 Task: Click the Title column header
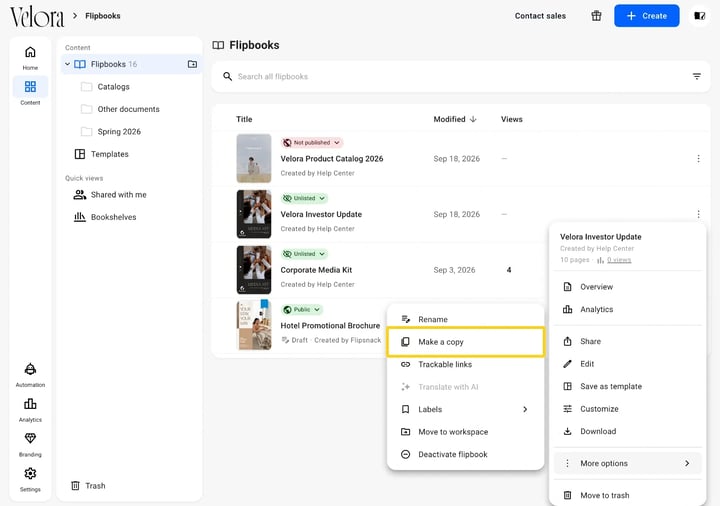point(244,119)
